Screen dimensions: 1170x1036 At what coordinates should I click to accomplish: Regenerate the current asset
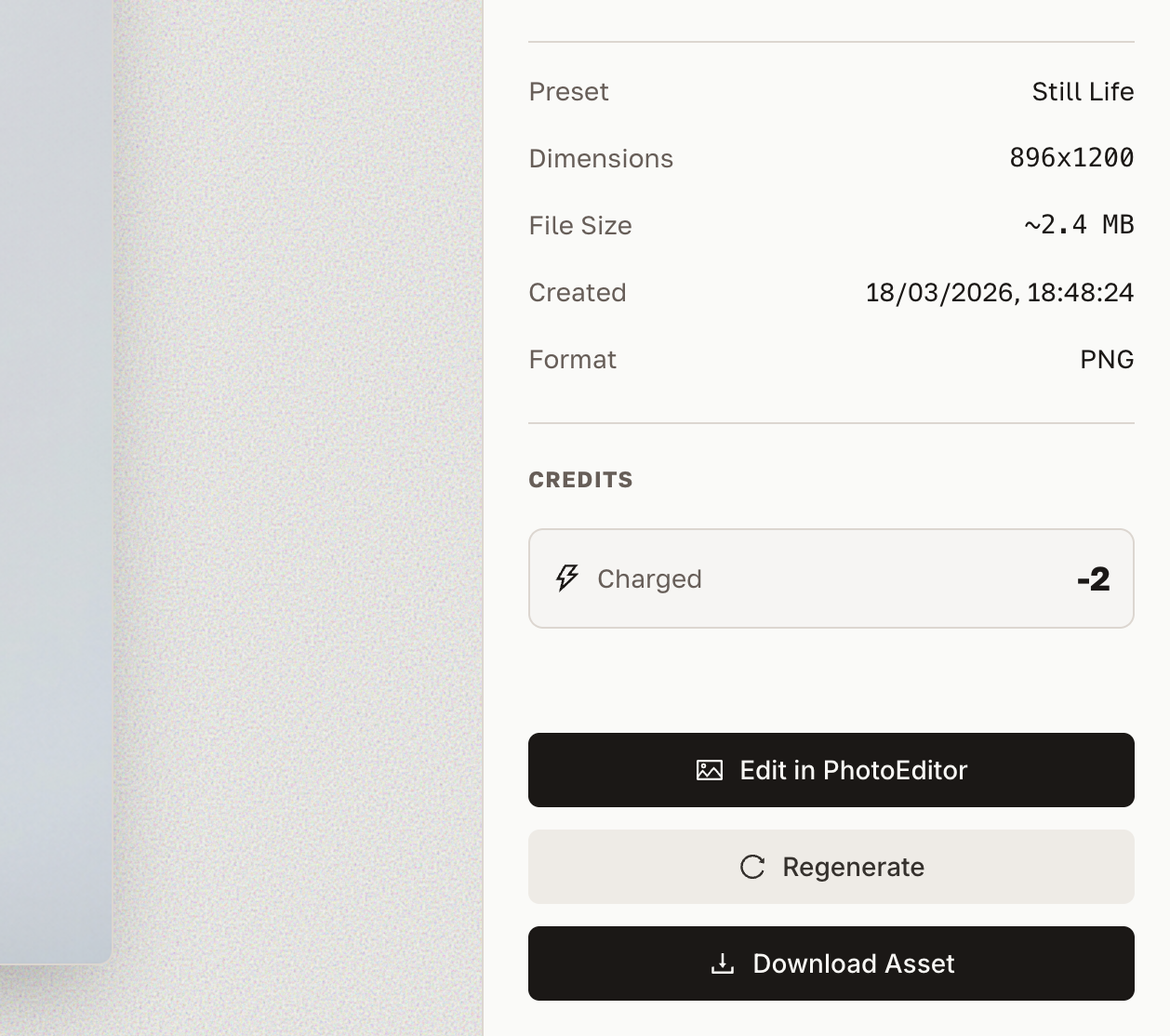pyautogui.click(x=831, y=867)
